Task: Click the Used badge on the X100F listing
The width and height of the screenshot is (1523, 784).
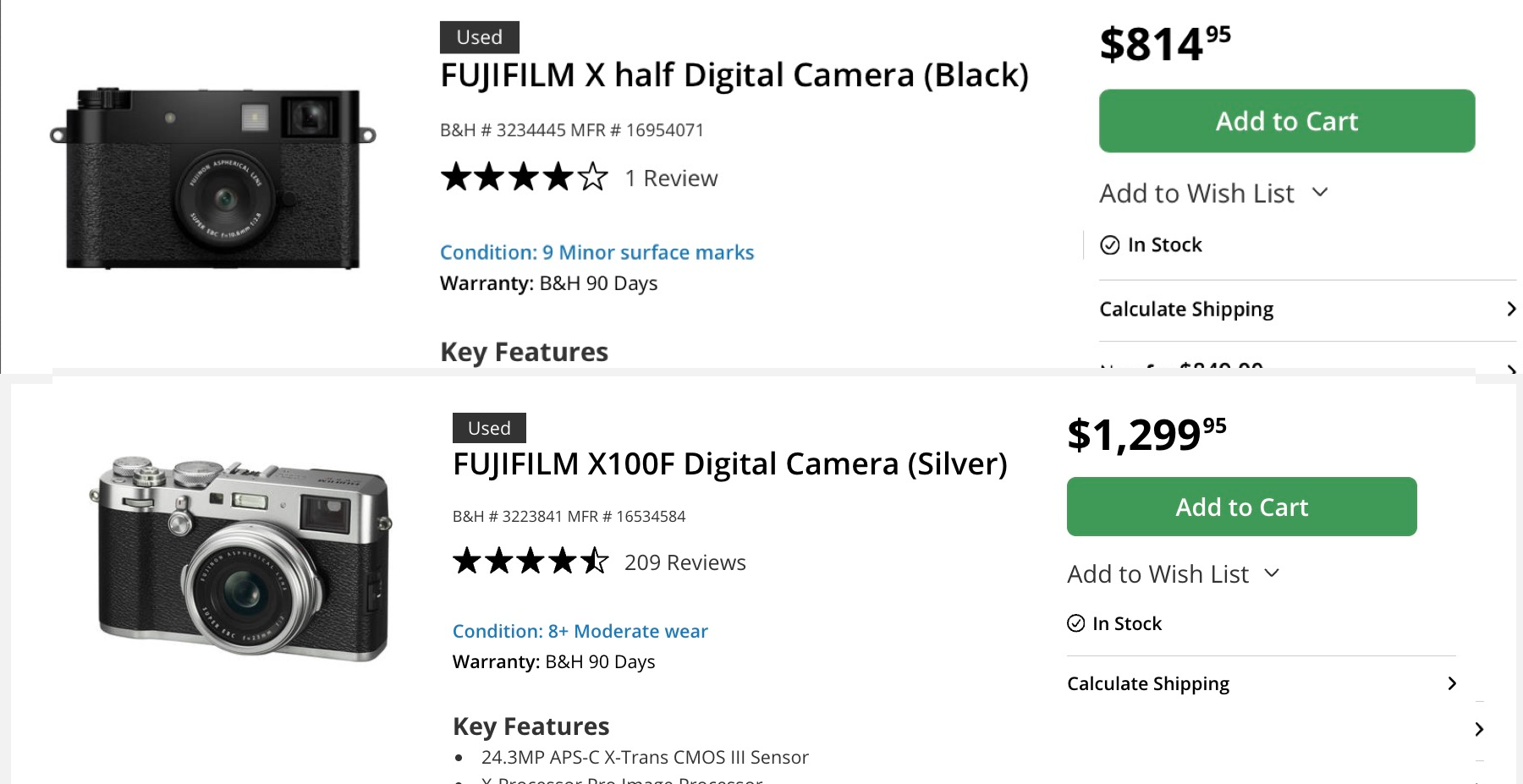Action: [489, 428]
